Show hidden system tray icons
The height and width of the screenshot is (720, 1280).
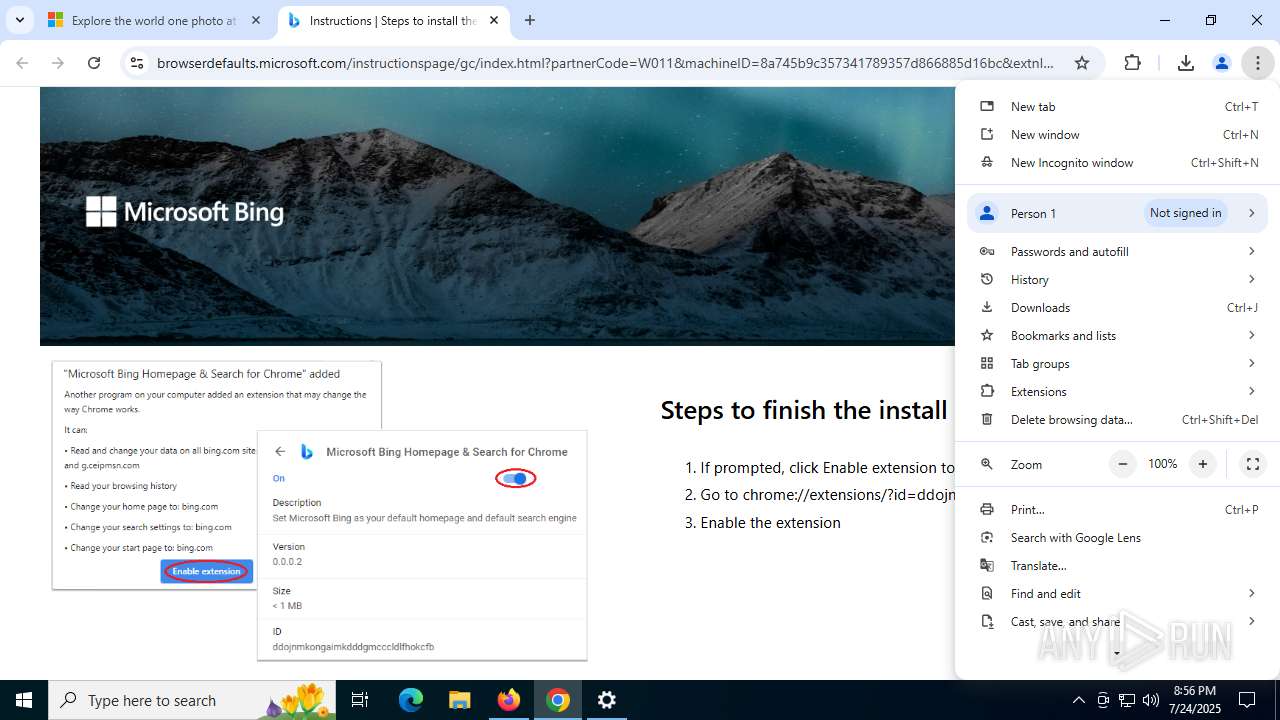[x=1078, y=700]
